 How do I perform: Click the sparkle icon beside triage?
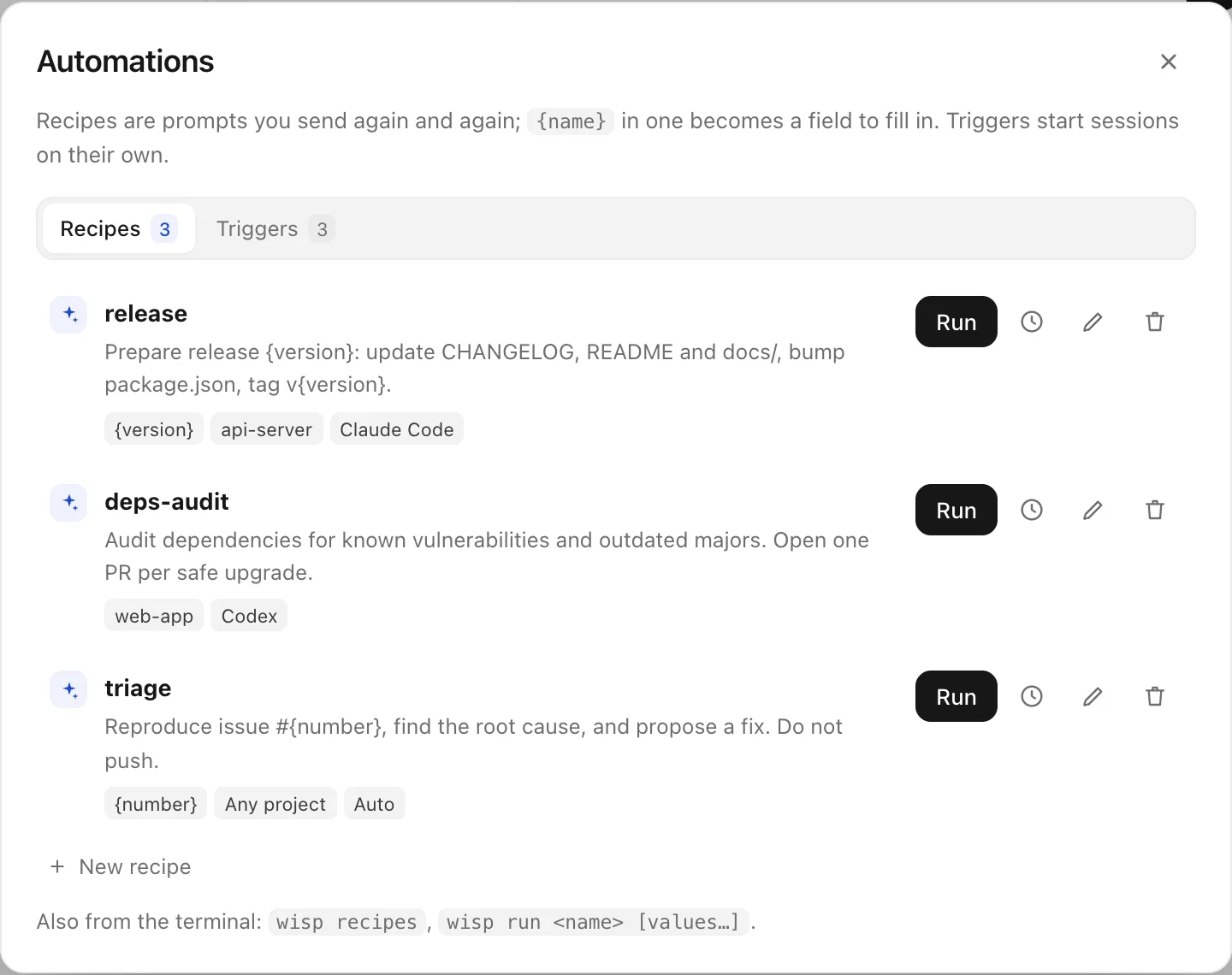click(x=68, y=689)
